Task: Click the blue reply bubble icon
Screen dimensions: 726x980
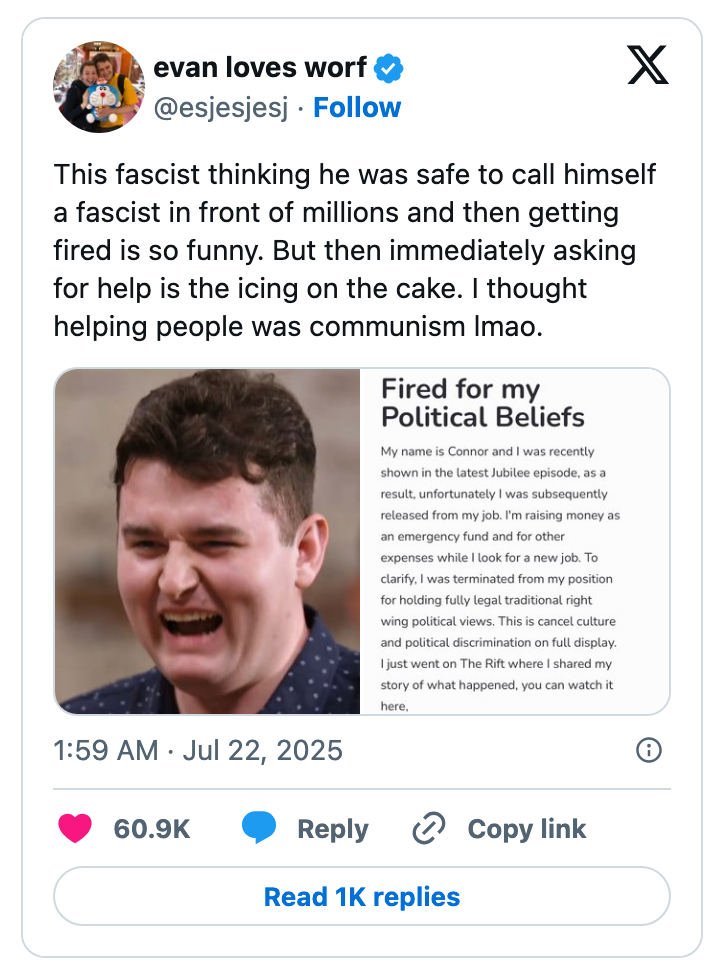Action: pyautogui.click(x=258, y=828)
